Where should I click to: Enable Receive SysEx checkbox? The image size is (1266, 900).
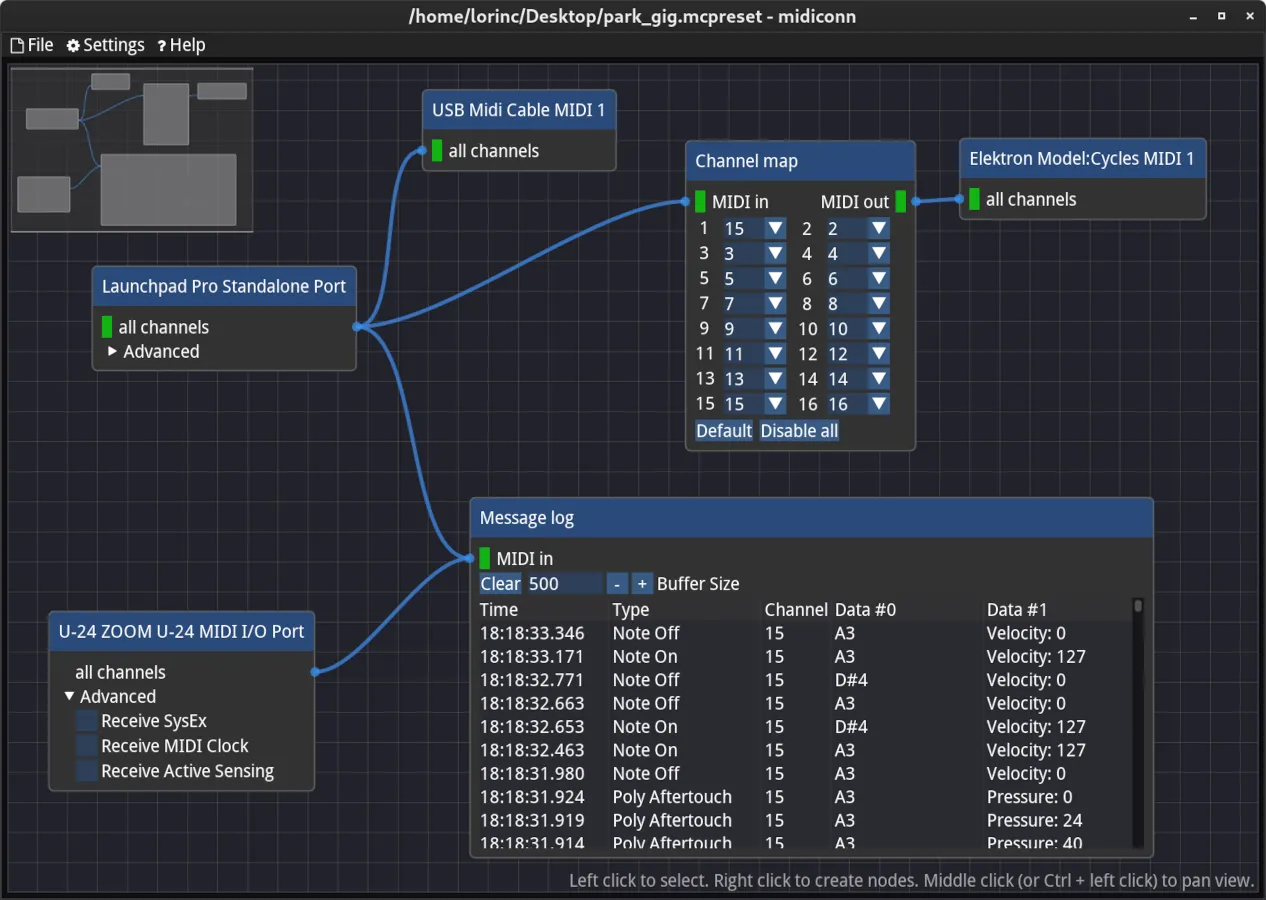point(87,721)
